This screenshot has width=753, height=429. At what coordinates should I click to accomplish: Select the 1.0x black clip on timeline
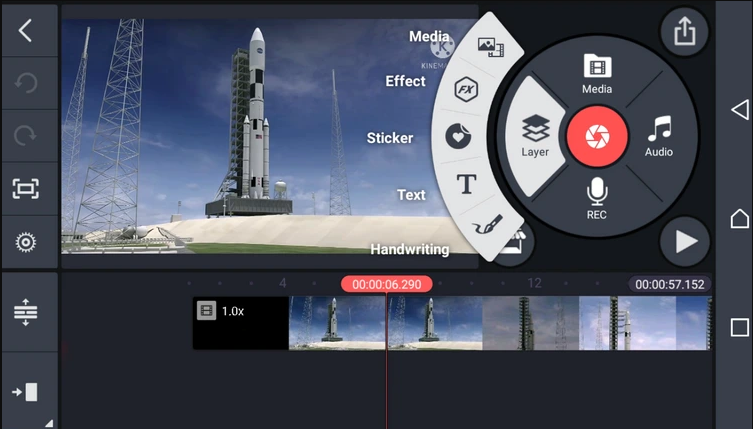pos(240,323)
